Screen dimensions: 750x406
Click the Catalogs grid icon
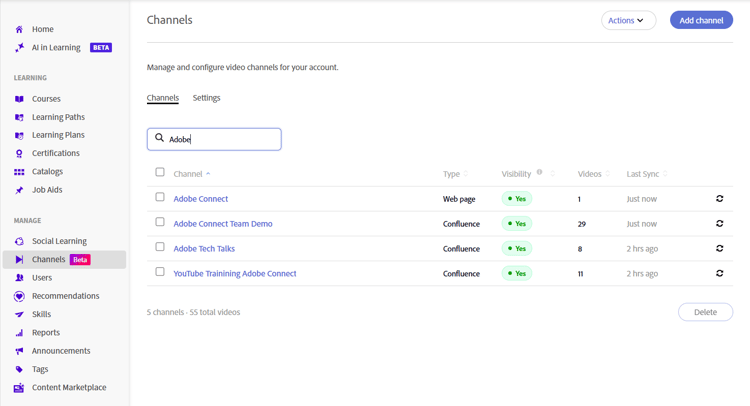[x=19, y=172]
